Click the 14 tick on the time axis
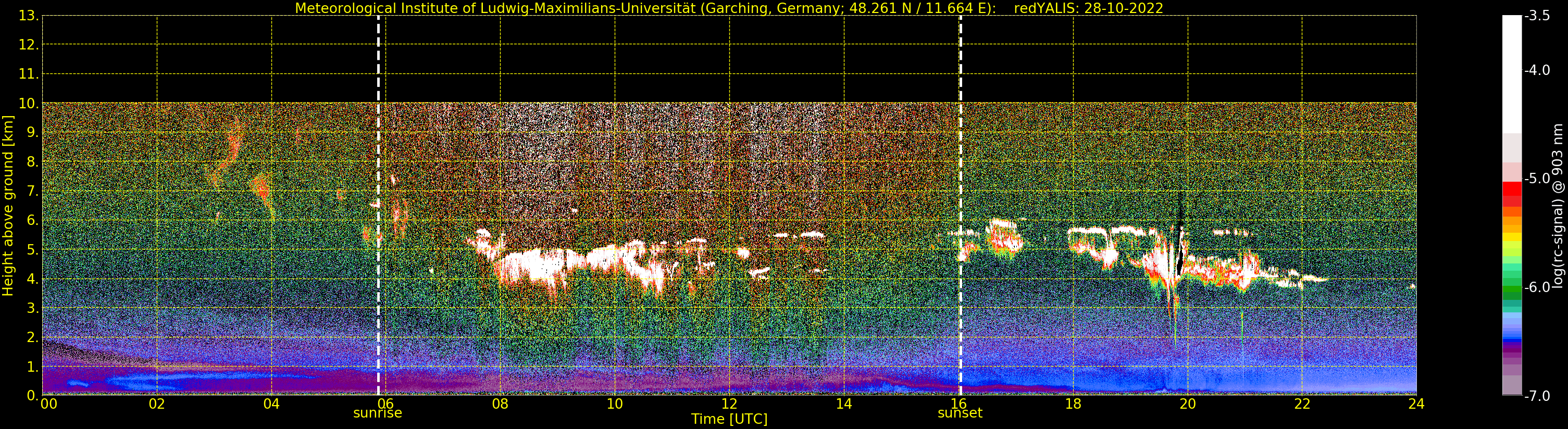 [x=844, y=404]
